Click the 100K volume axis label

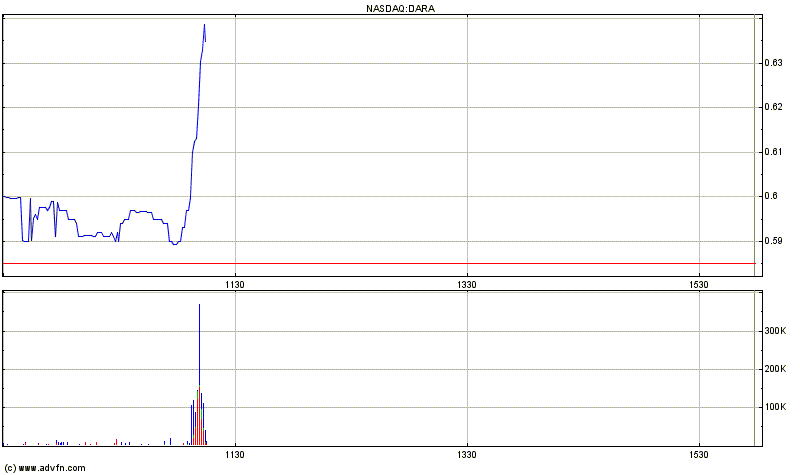[774, 407]
